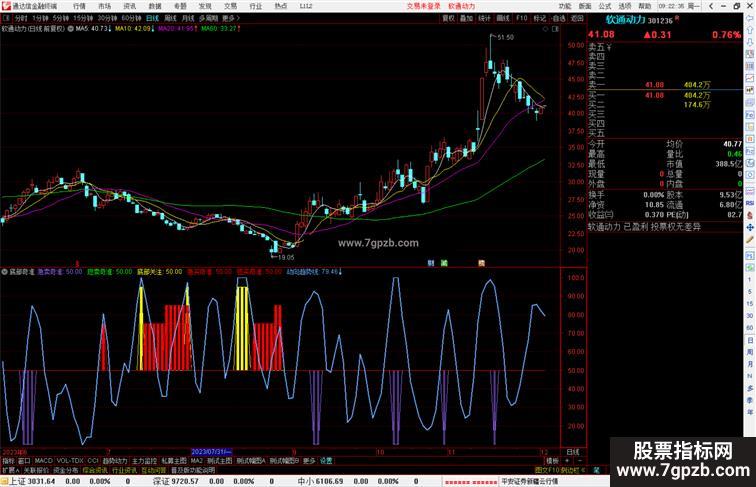Viewport: 756px width, 487px height.
Task: Expand the 扩展 panel toggle
Action: [x=10, y=470]
